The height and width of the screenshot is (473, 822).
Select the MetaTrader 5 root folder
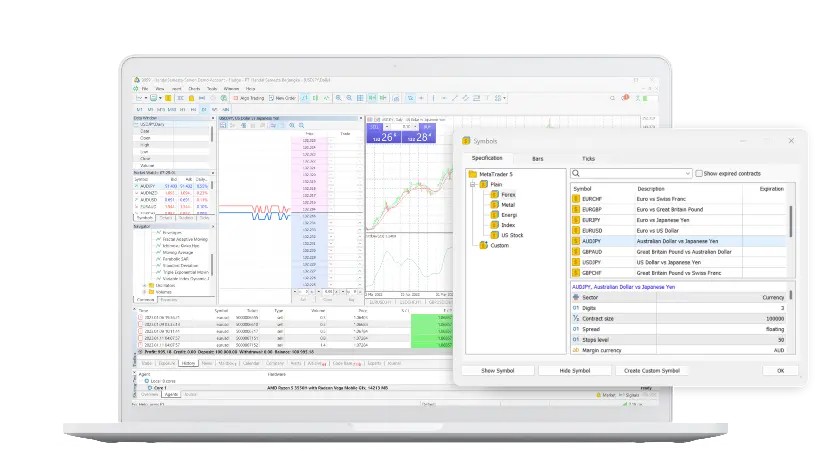coord(491,174)
